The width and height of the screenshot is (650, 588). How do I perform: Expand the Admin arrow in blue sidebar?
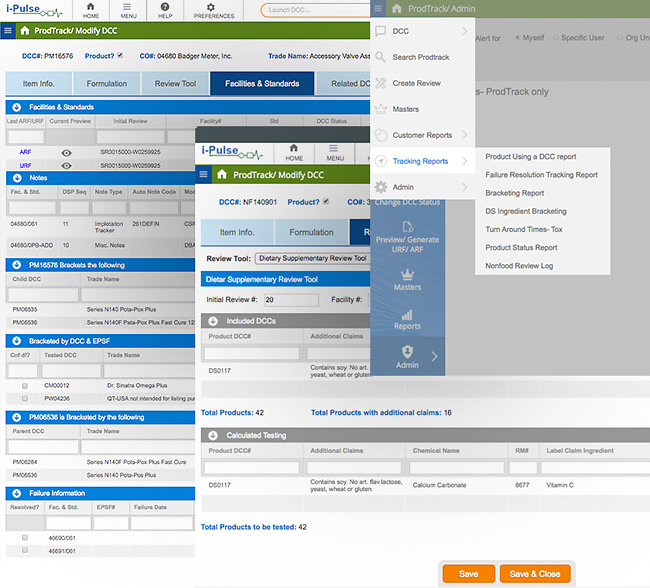434,357
